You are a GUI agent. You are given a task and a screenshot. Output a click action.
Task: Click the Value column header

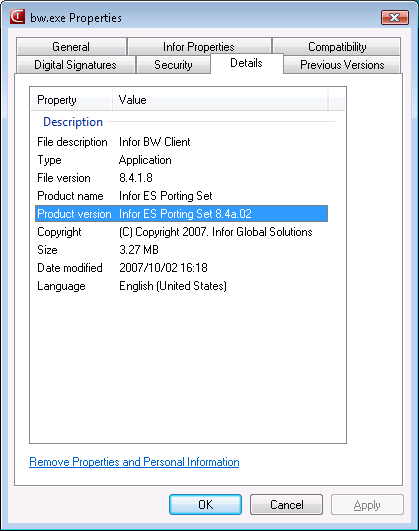click(x=220, y=100)
